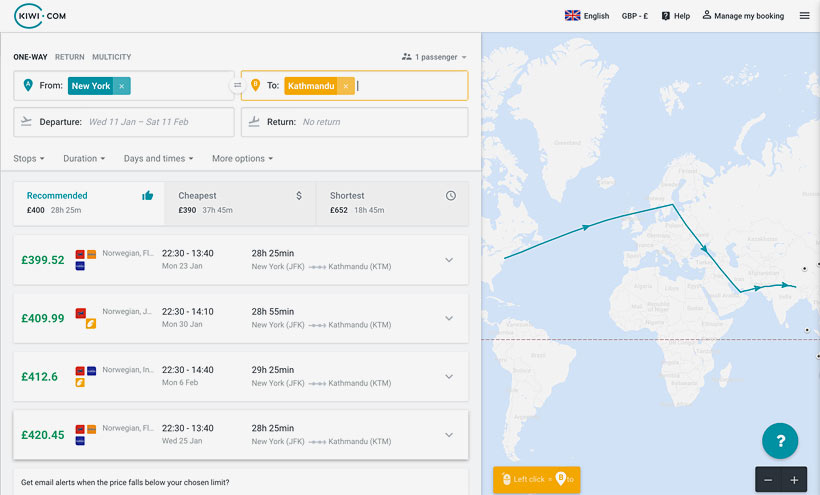Viewport: 820px width, 495px height.
Task: Expand the £409.99 flight details
Action: [x=449, y=318]
